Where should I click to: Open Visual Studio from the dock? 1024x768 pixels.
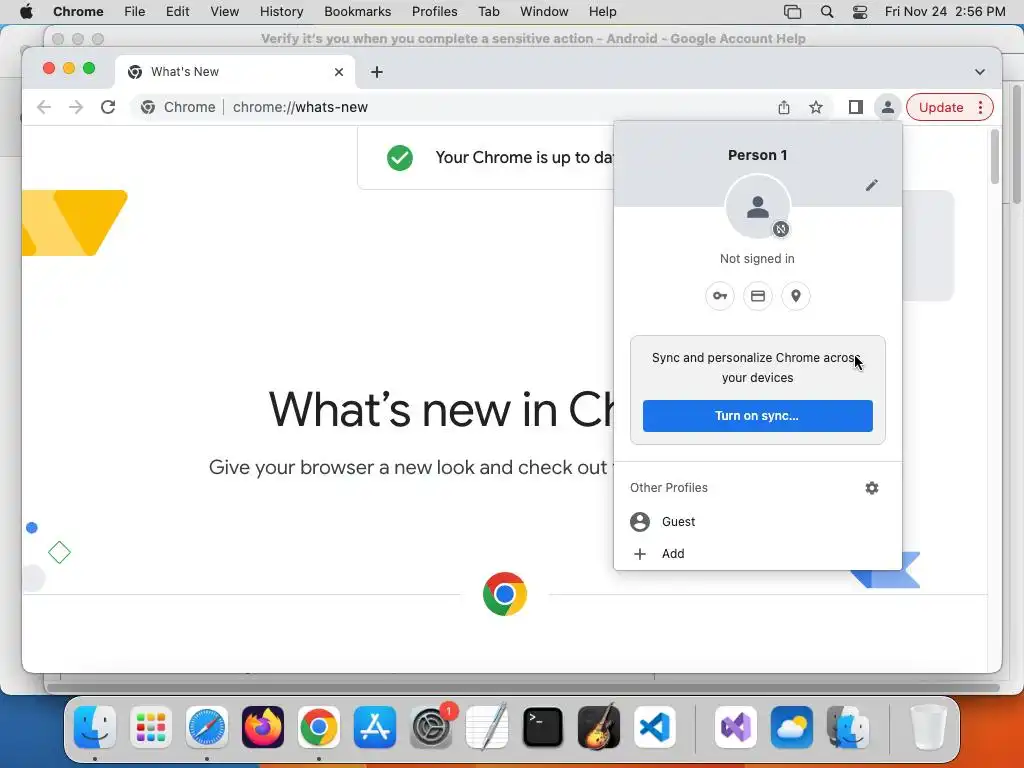(736, 727)
